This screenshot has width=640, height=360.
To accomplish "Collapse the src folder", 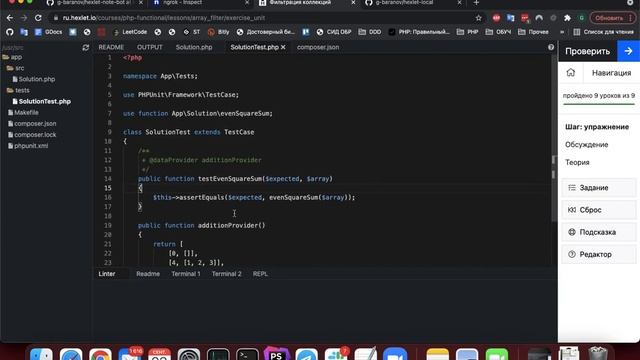I will pos(16,68).
